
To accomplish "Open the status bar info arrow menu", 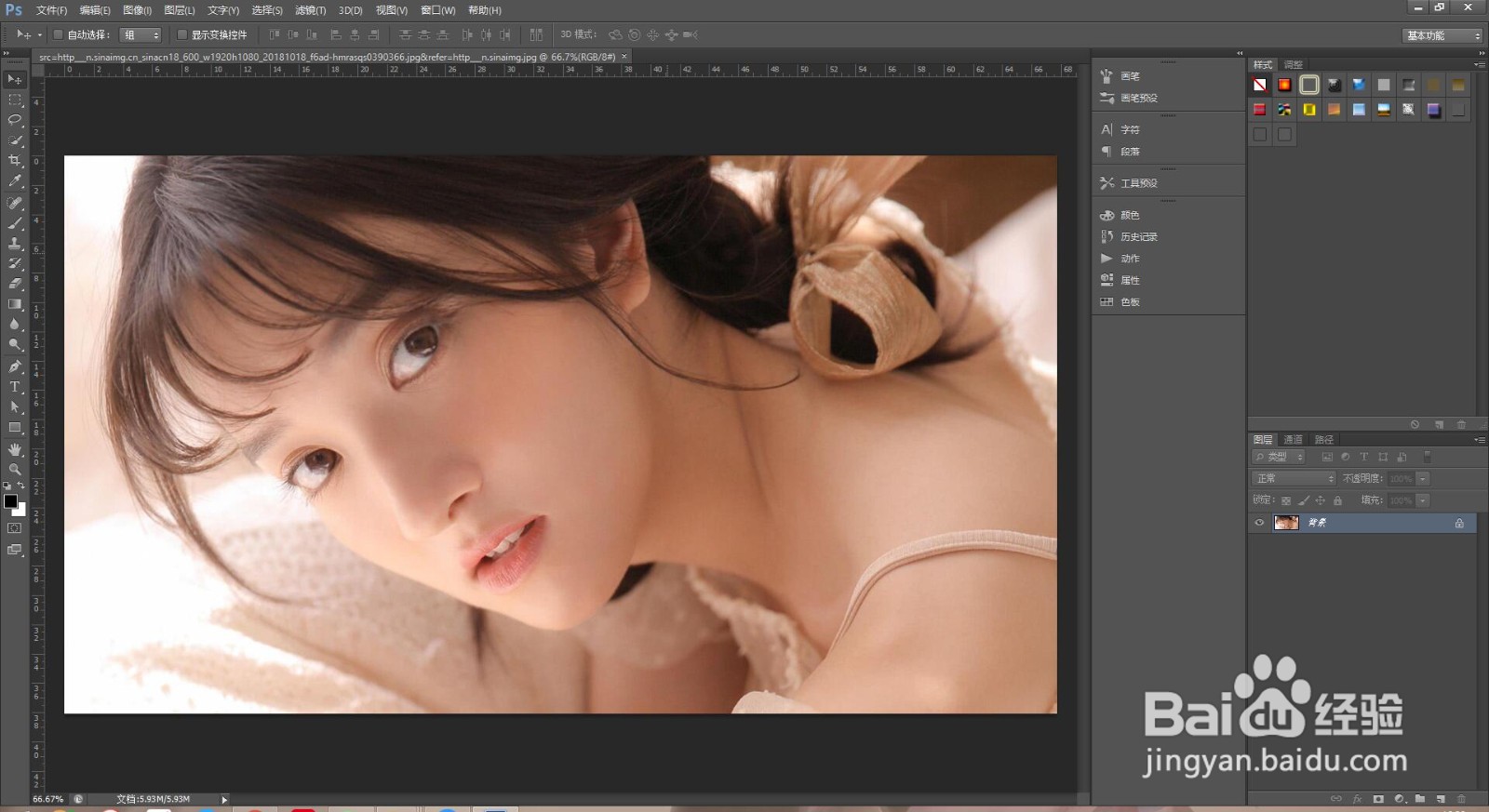I will (224, 799).
